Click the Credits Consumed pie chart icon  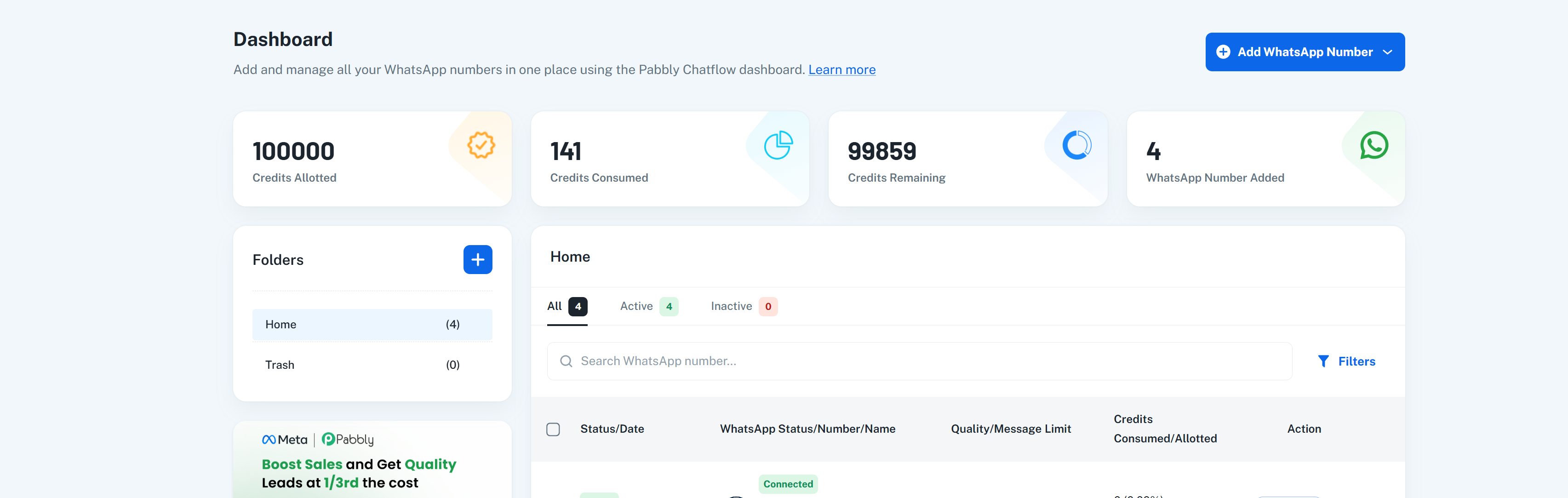point(778,145)
